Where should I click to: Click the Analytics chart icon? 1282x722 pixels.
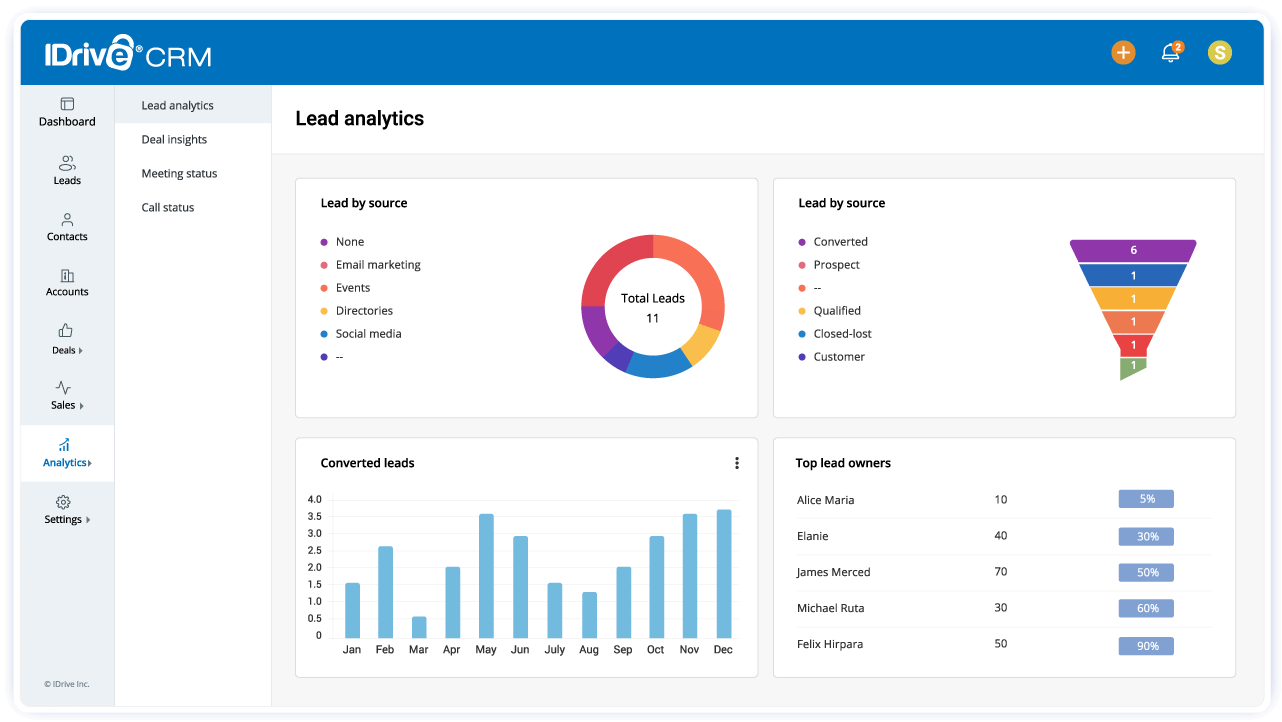[64, 444]
